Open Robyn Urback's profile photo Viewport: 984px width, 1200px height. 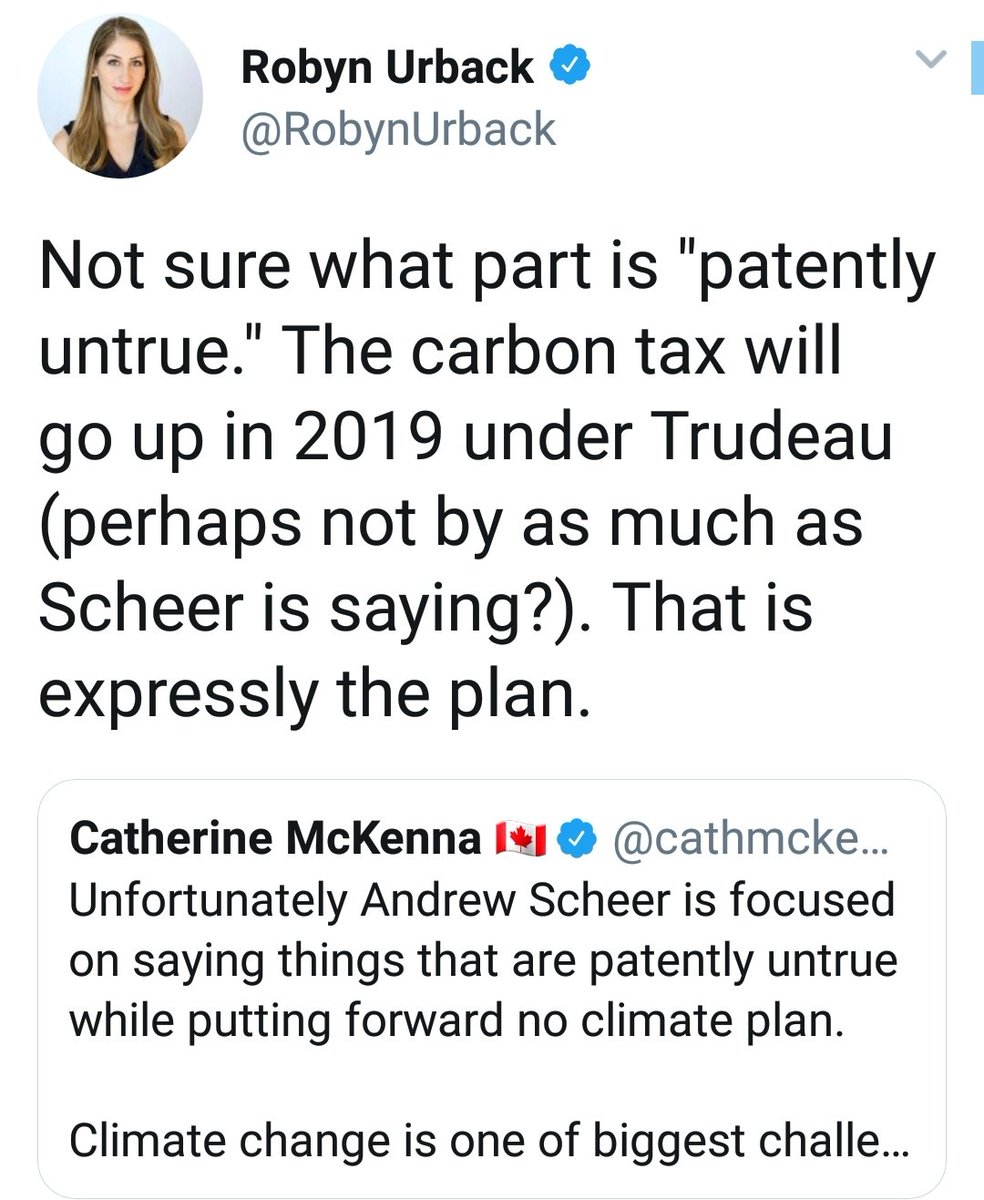(120, 96)
